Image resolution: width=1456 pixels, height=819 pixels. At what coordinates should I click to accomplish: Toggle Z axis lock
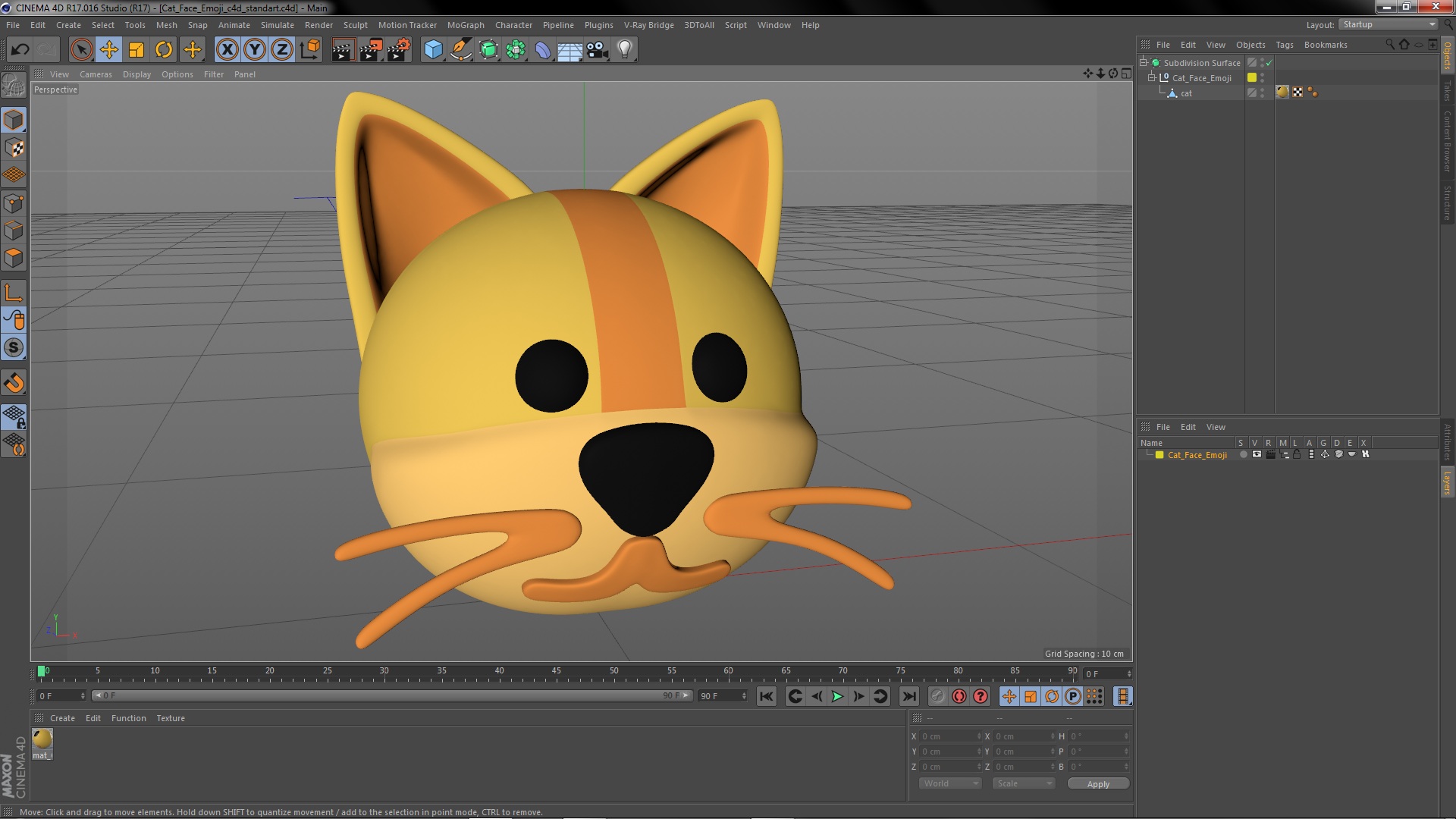[282, 50]
